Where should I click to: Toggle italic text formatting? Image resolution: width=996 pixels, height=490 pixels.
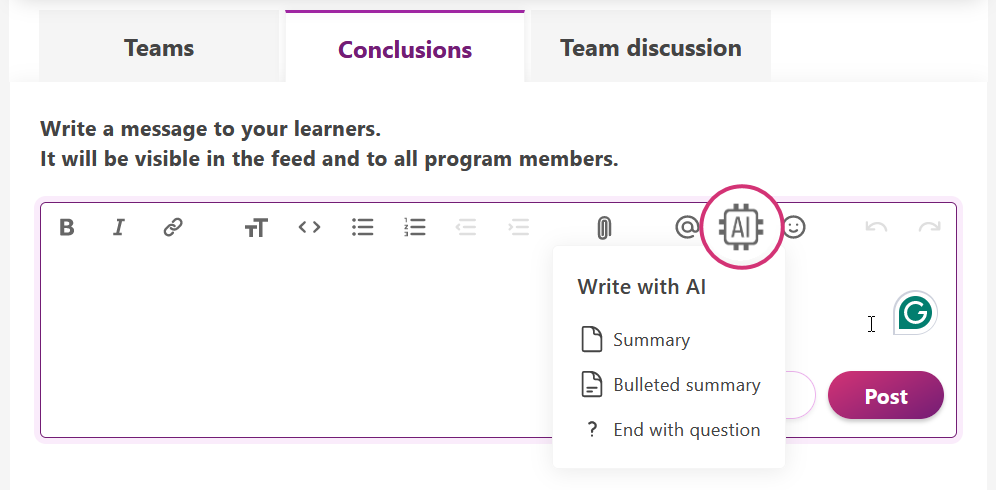(x=119, y=228)
